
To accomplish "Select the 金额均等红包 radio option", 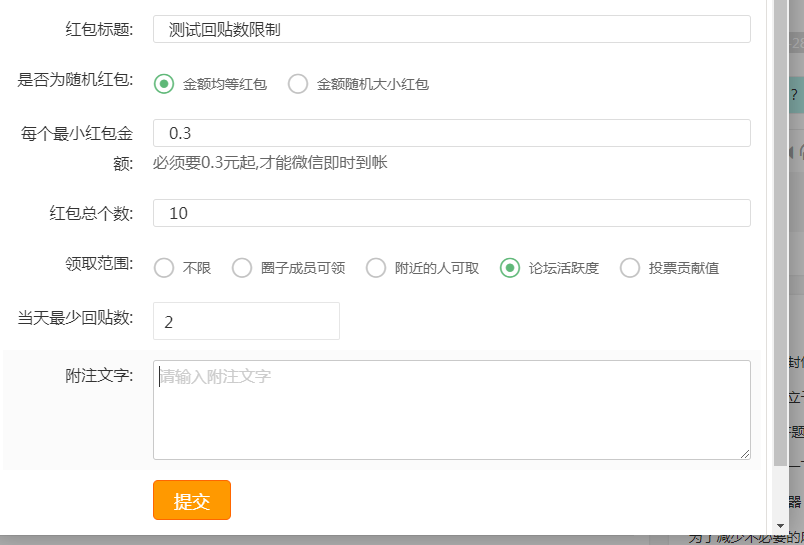I will (164, 84).
